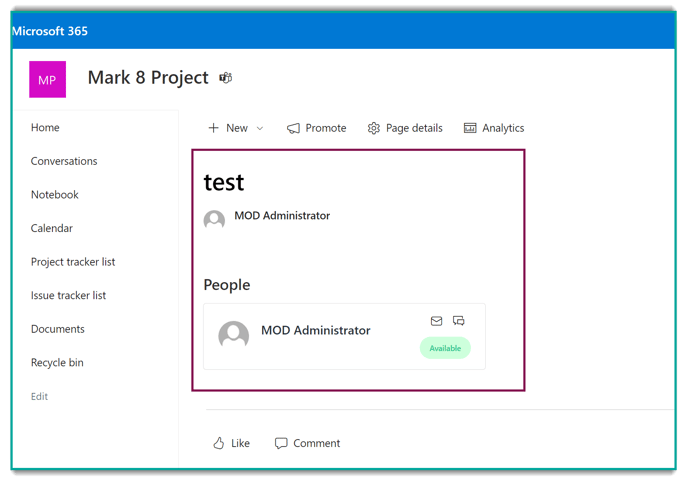Screen dimensions: 688x481
Task: Open the Issue tracker list
Action: [68, 295]
